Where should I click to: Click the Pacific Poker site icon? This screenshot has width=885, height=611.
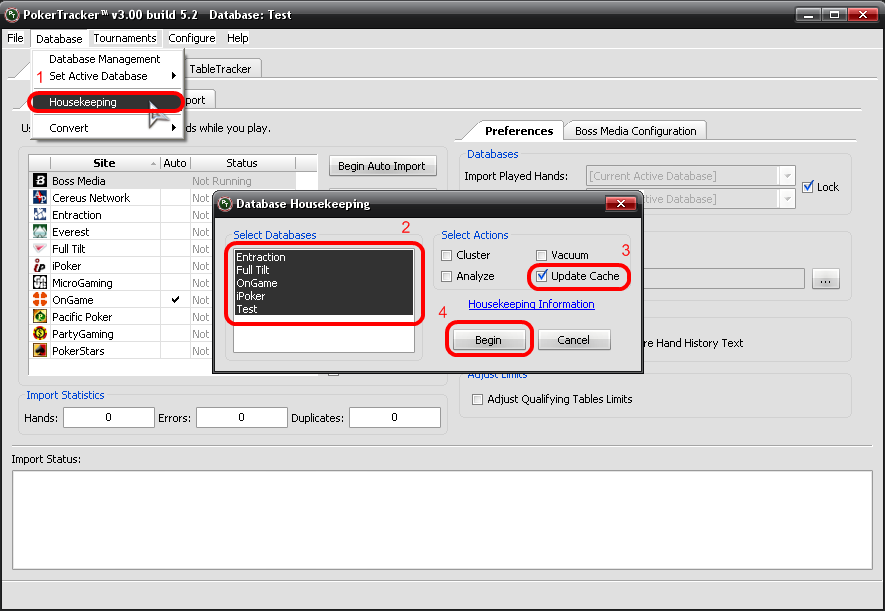[40, 317]
